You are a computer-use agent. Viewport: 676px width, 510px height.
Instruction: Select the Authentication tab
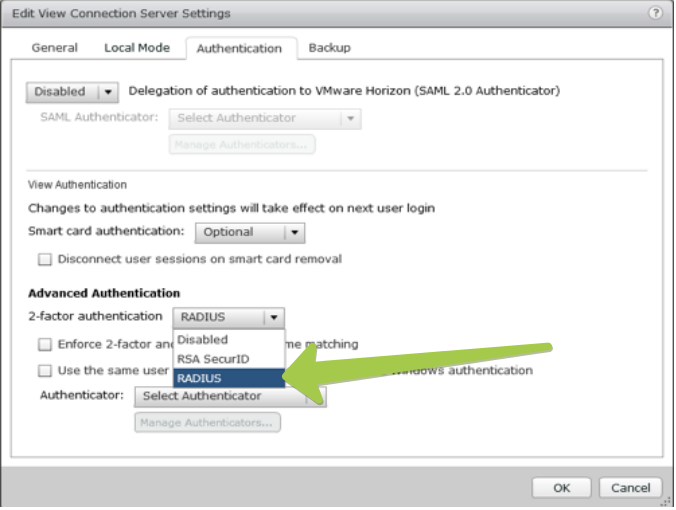point(239,48)
